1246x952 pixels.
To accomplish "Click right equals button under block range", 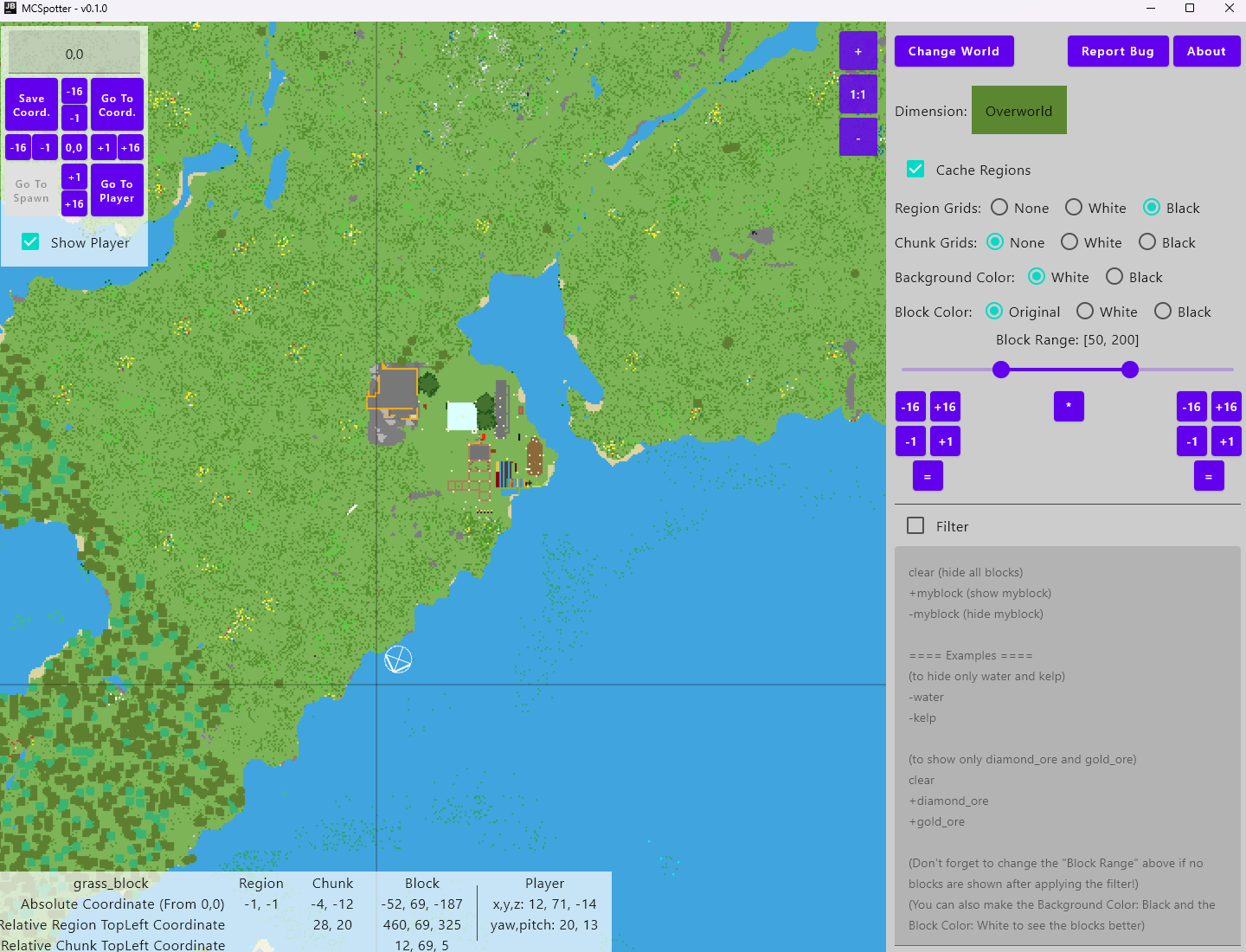I will pyautogui.click(x=1209, y=476).
